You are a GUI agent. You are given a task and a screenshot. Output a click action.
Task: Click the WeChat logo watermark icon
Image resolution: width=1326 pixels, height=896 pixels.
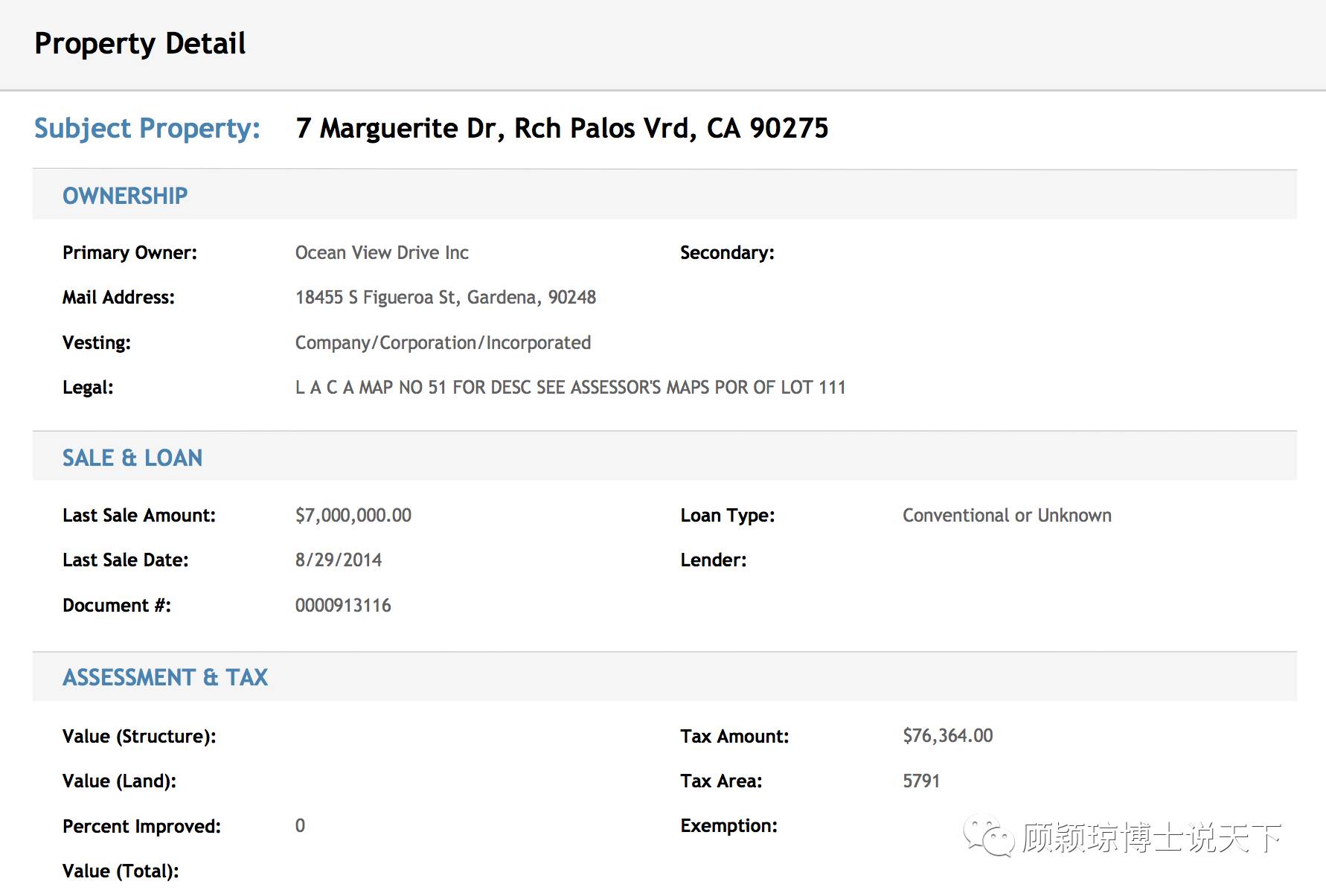point(989,837)
